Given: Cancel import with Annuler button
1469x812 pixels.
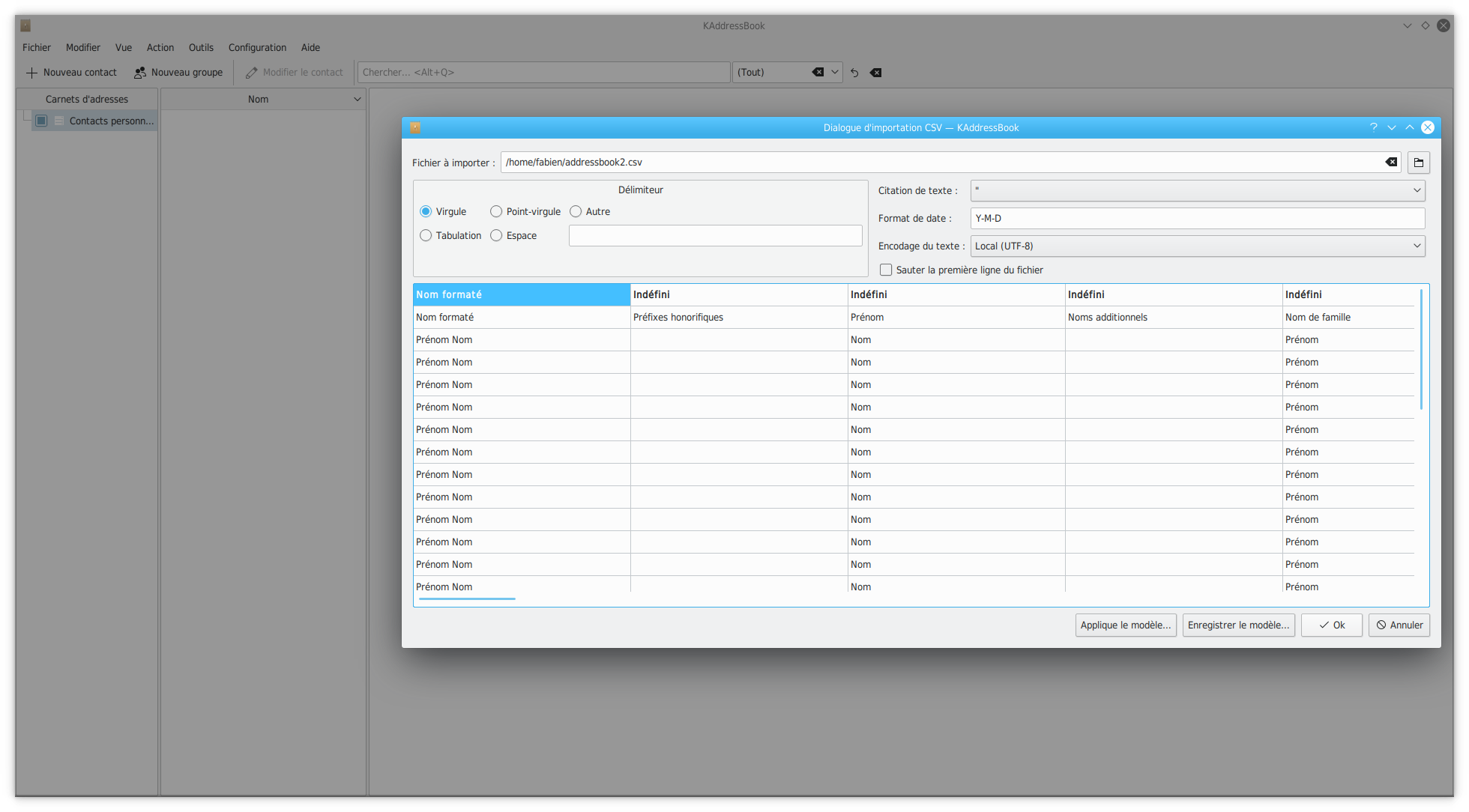Looking at the screenshot, I should 1399,625.
